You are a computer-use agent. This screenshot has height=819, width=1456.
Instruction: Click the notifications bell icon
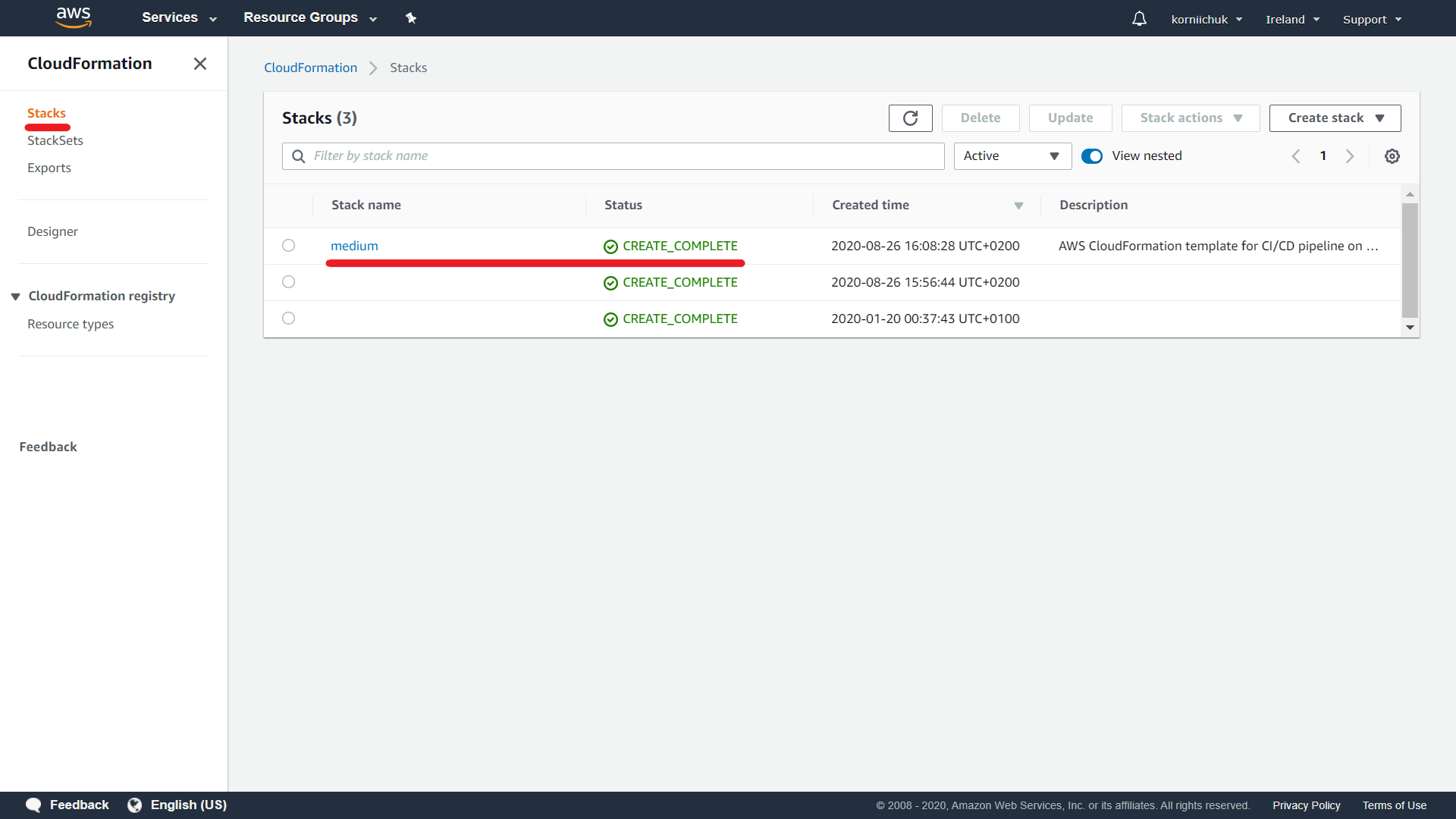[x=1139, y=18]
